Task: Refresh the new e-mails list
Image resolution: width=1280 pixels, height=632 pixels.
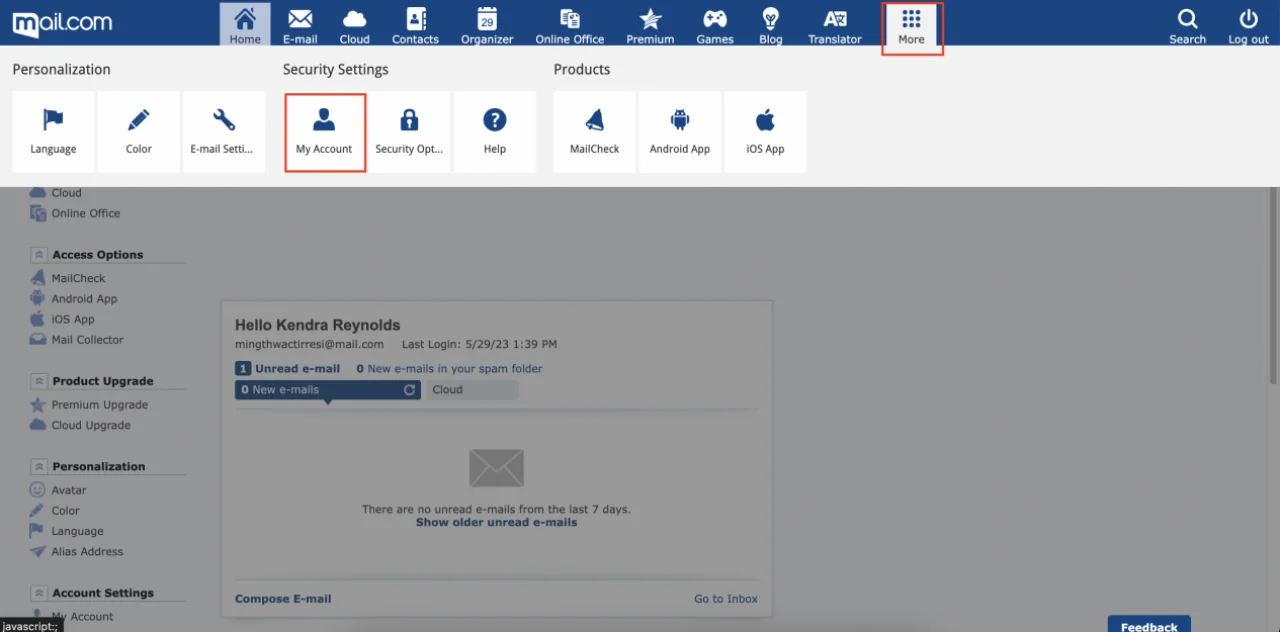Action: pos(409,390)
